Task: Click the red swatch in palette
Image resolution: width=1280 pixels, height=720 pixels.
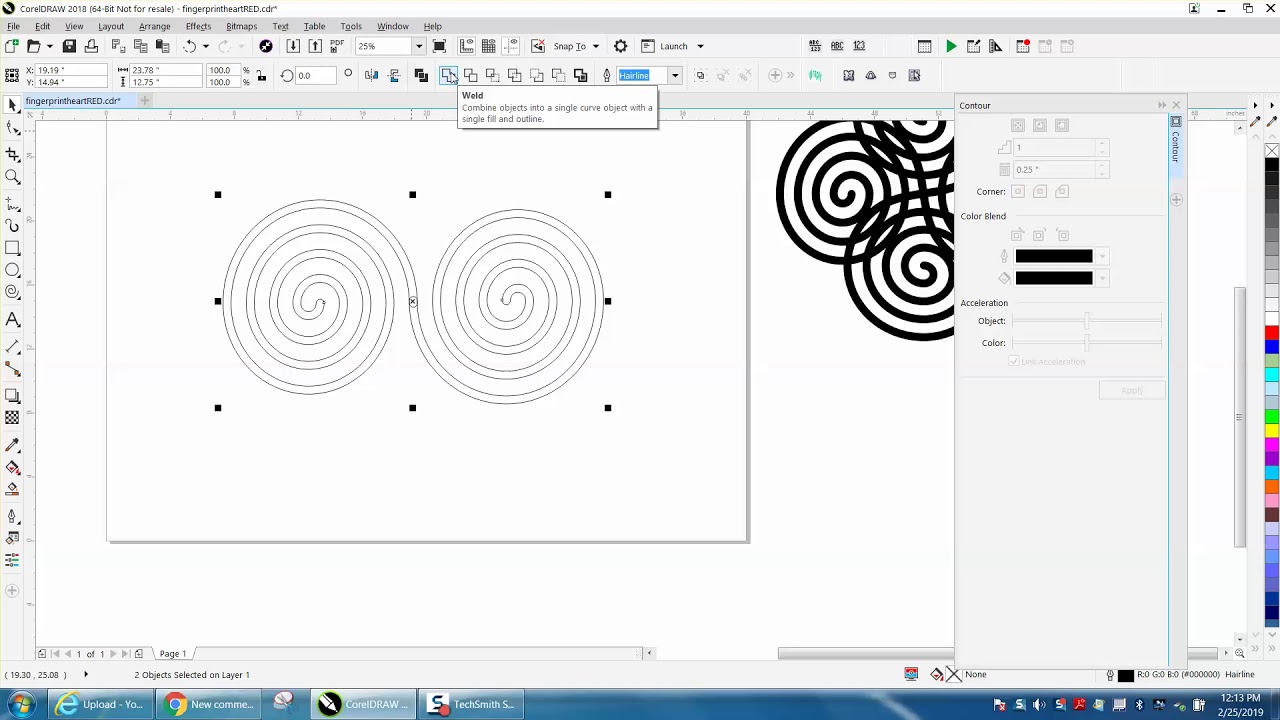Action: click(1272, 333)
